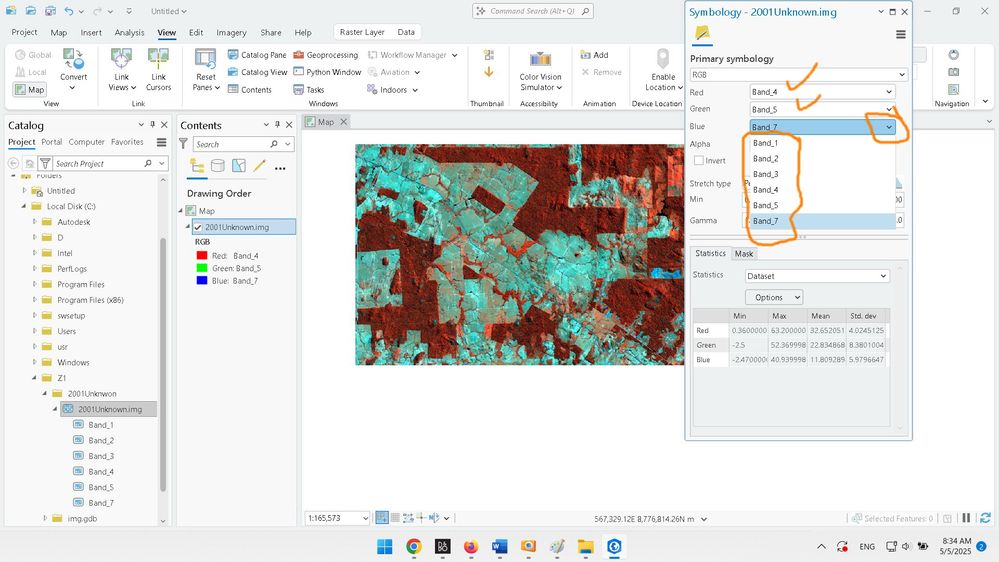Open the Indoors menu
This screenshot has width=999, height=562.
coord(392,90)
